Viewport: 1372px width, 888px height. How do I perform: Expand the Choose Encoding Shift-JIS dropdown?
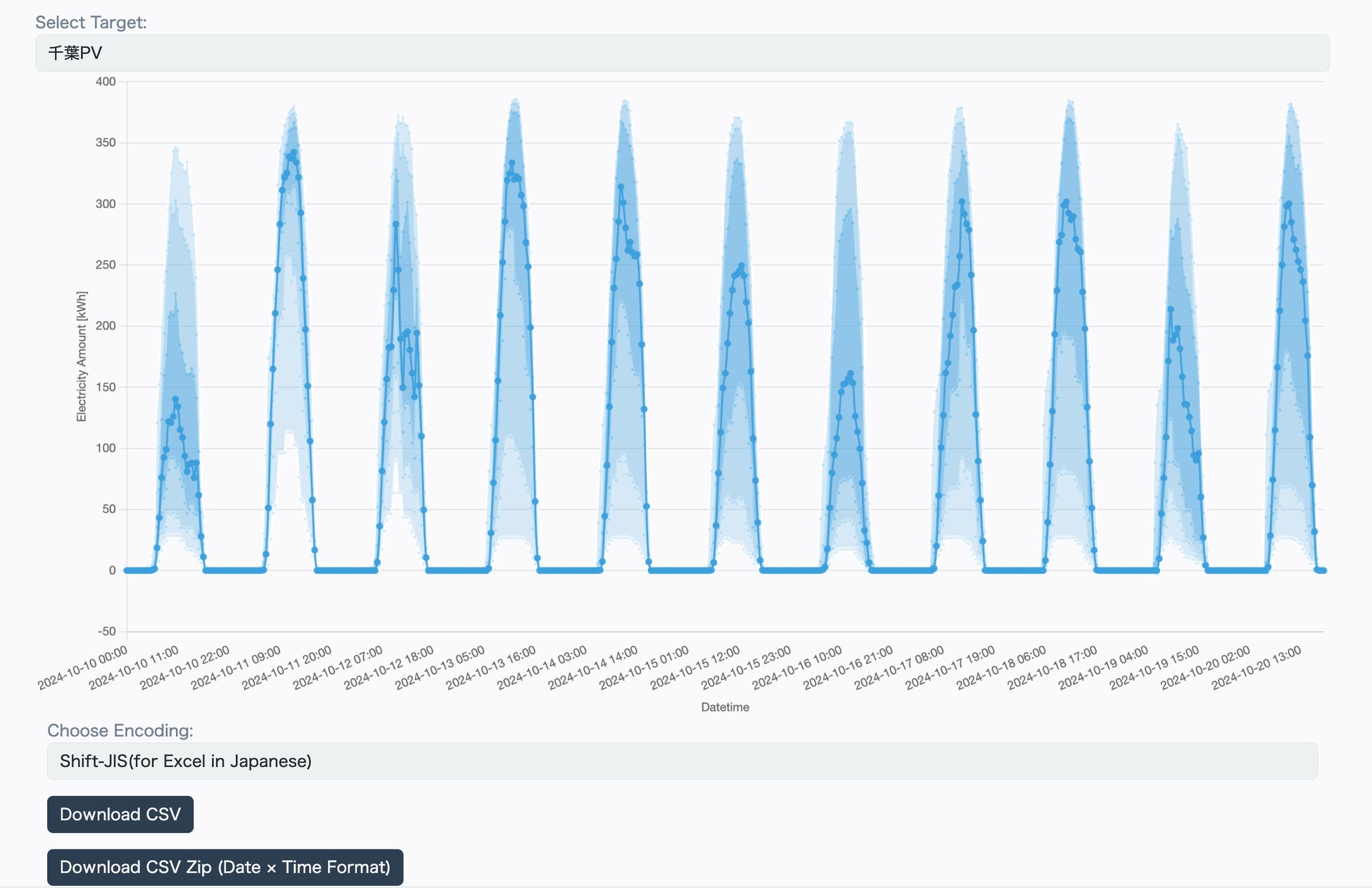pyautogui.click(x=681, y=761)
